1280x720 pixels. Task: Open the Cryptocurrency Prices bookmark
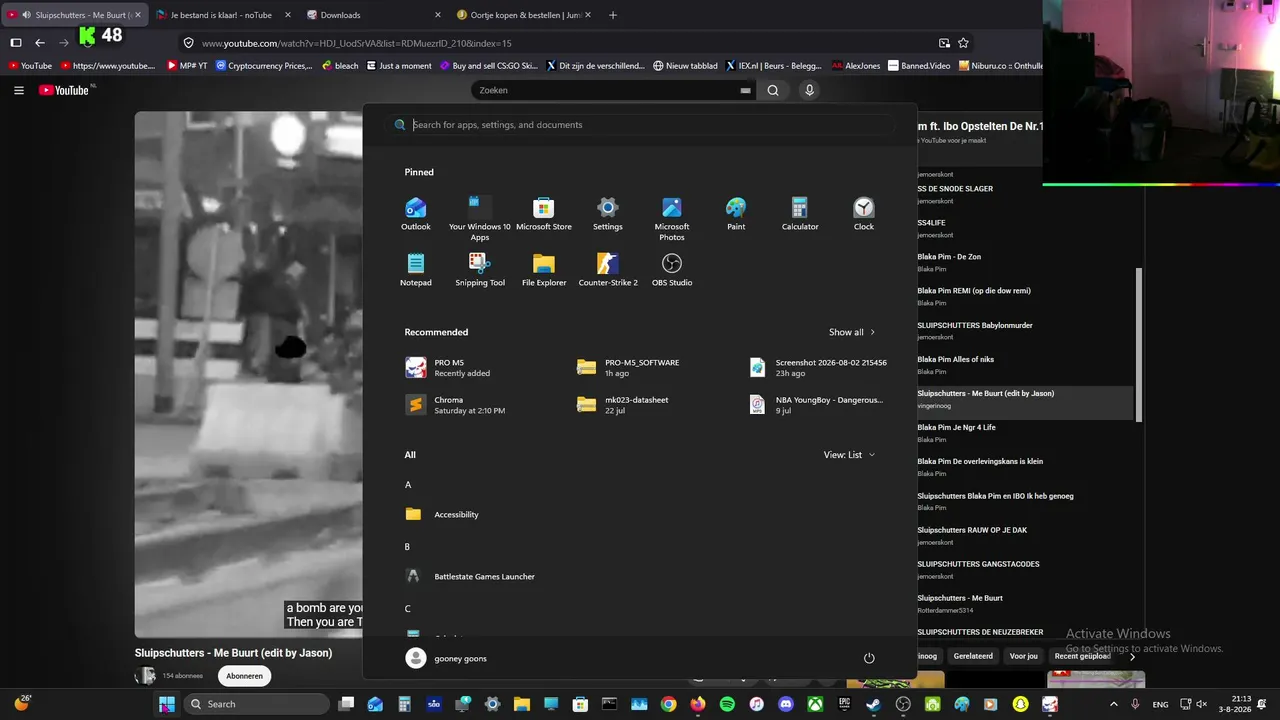pos(263,66)
